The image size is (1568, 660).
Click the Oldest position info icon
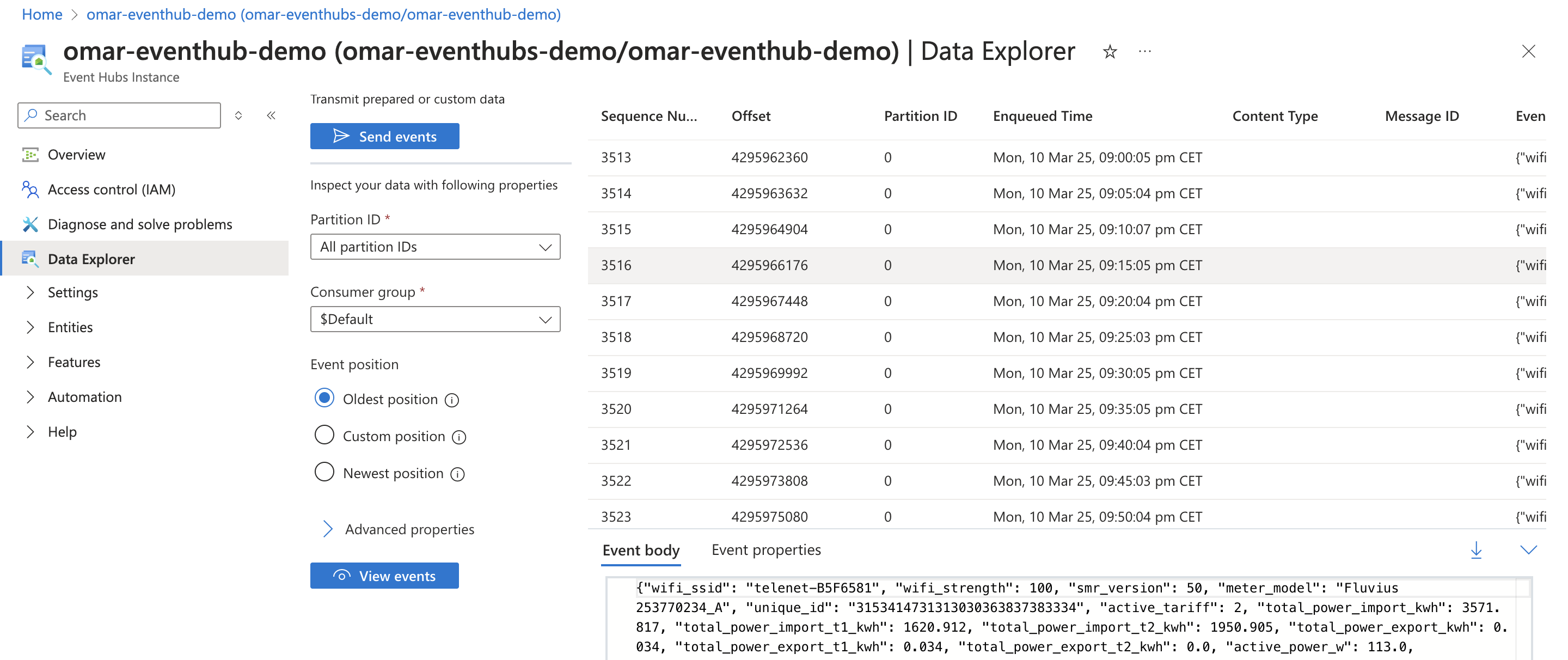click(452, 400)
